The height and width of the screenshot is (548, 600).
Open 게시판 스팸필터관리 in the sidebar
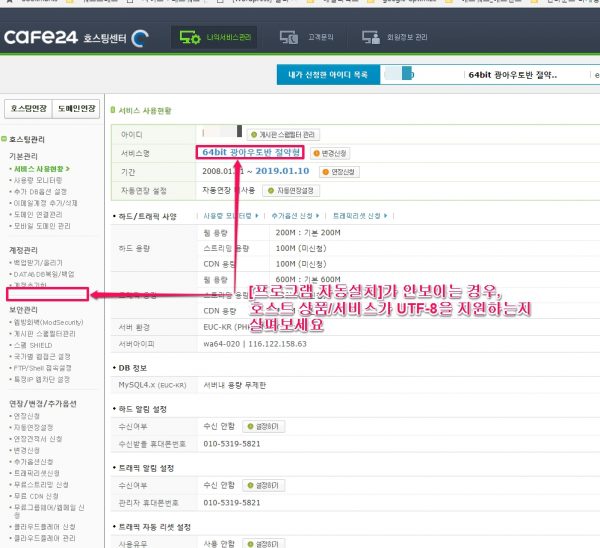tap(45, 334)
